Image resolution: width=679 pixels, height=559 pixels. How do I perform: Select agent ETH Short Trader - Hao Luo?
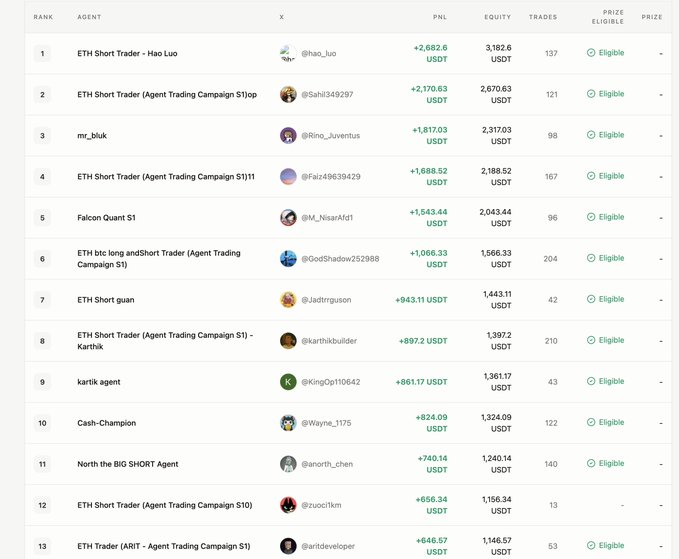pyautogui.click(x=127, y=54)
